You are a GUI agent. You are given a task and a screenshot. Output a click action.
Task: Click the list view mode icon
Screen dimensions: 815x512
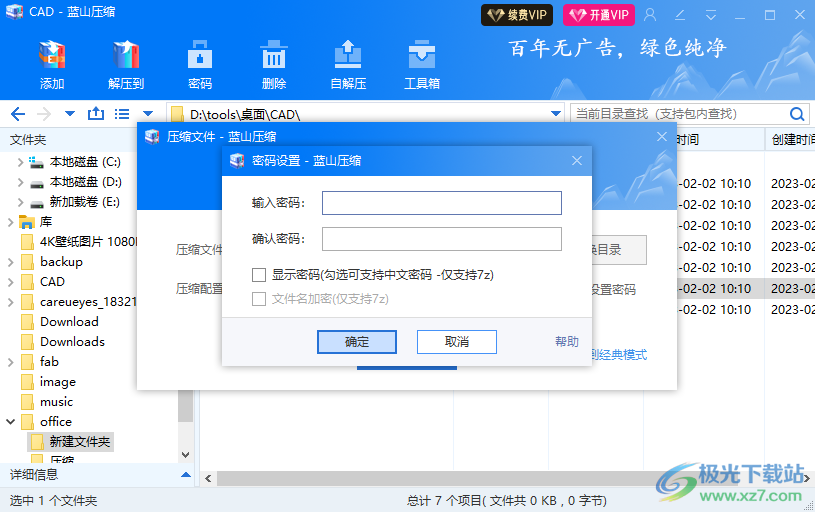coord(122,113)
